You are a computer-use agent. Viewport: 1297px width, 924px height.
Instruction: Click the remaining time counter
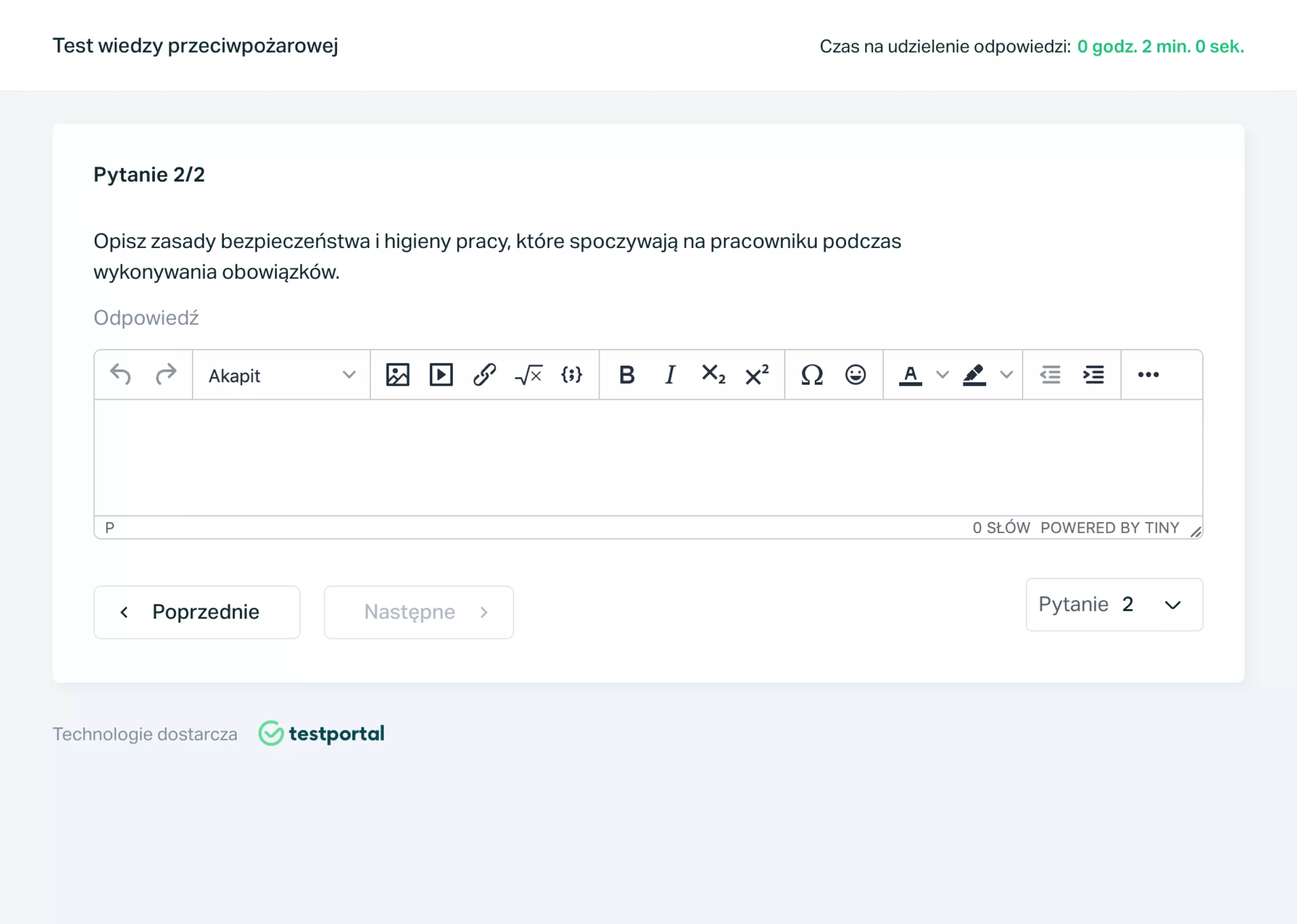pos(1161,47)
